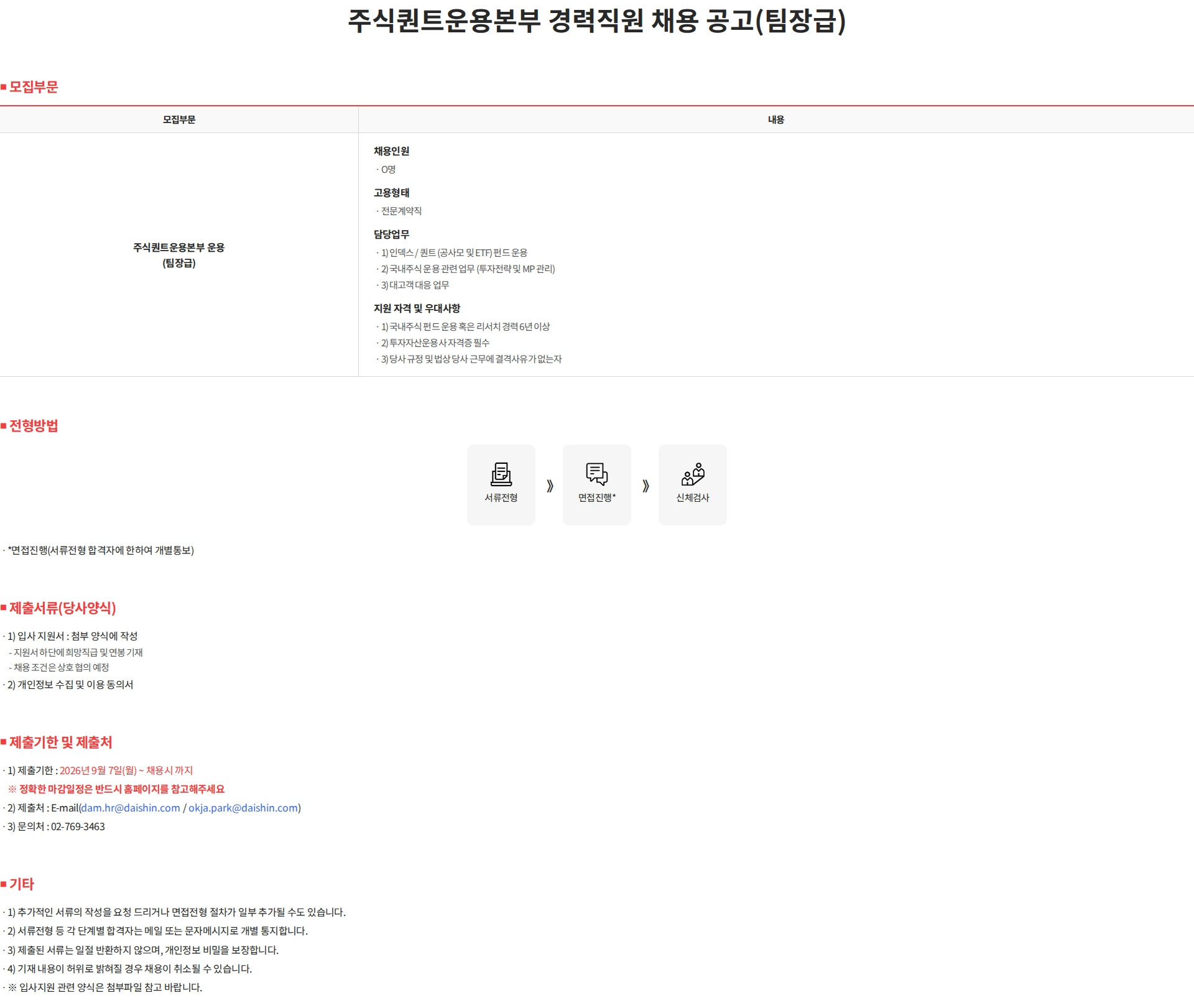Click the 내용 table column header
This screenshot has width=1194, height=1008.
(776, 119)
